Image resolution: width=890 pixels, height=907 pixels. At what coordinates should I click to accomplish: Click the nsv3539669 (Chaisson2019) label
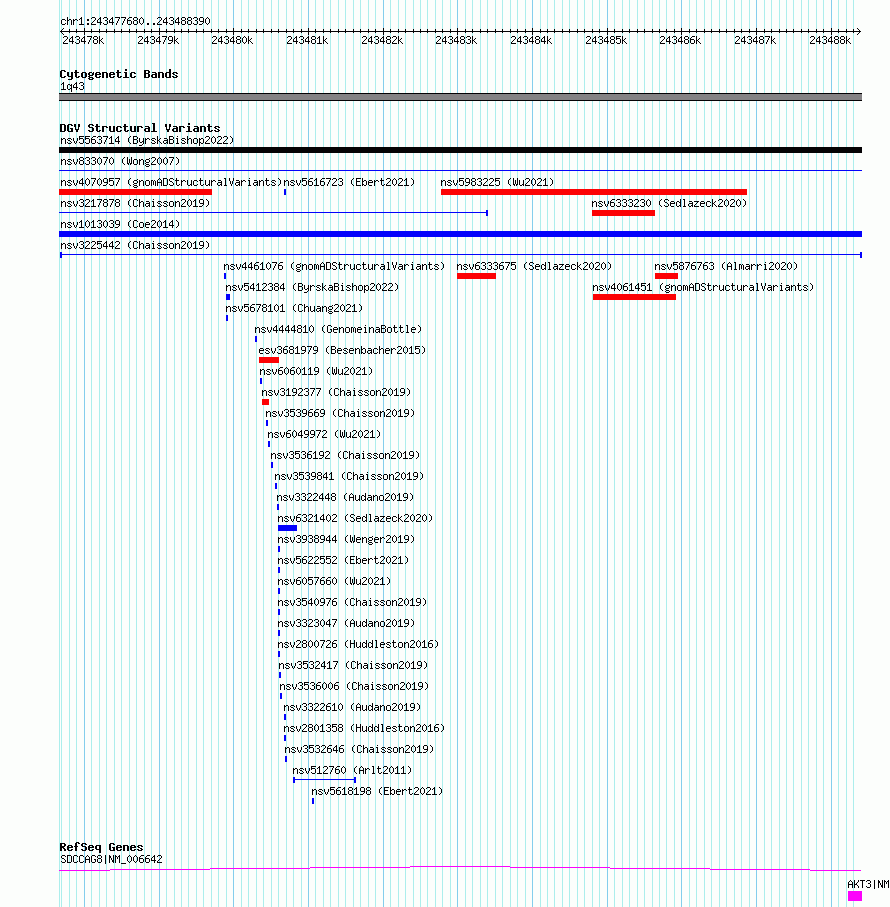click(340, 414)
